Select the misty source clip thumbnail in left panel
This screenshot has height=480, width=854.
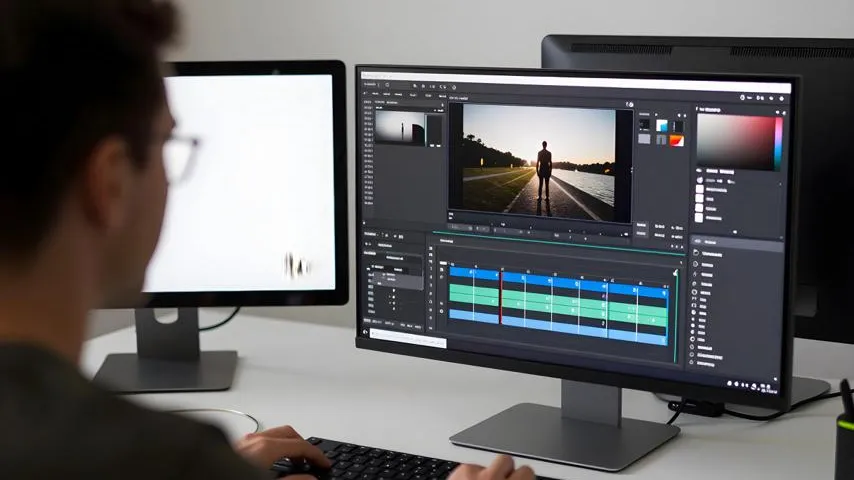pyautogui.click(x=400, y=127)
